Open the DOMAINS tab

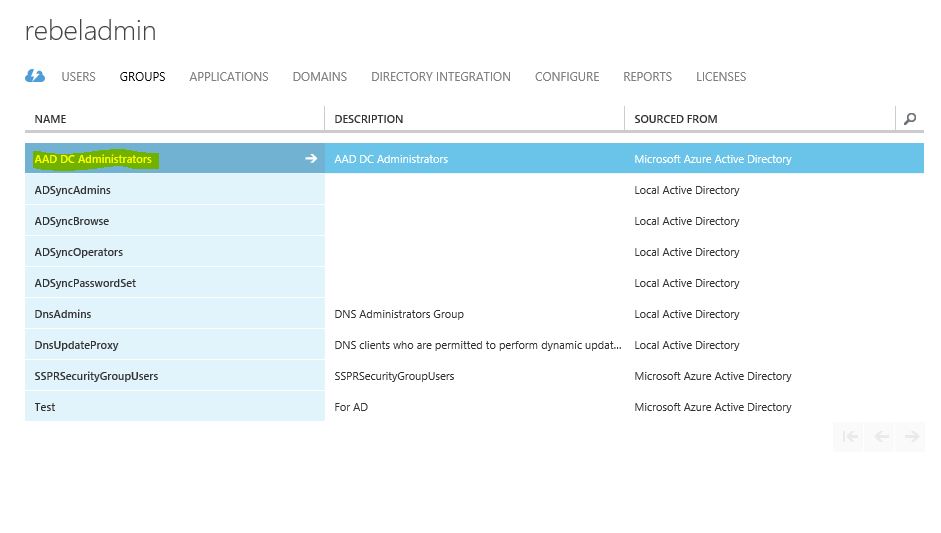point(319,77)
